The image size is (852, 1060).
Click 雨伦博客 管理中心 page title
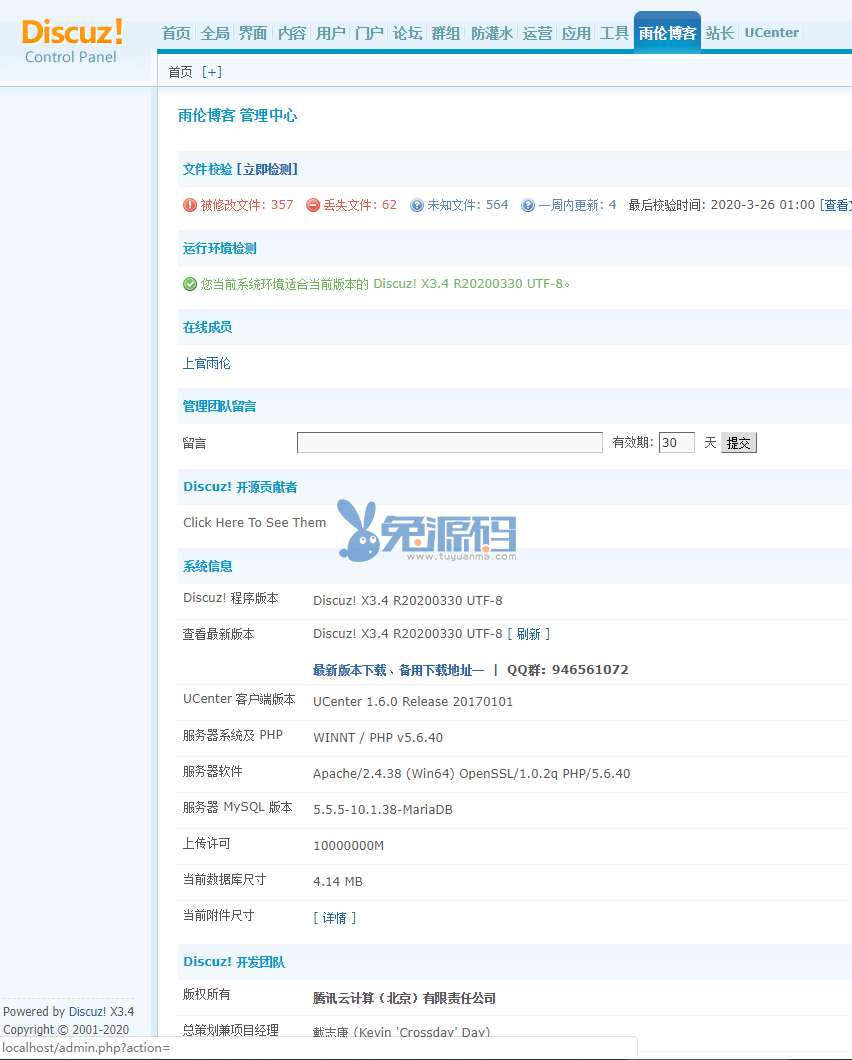(237, 116)
